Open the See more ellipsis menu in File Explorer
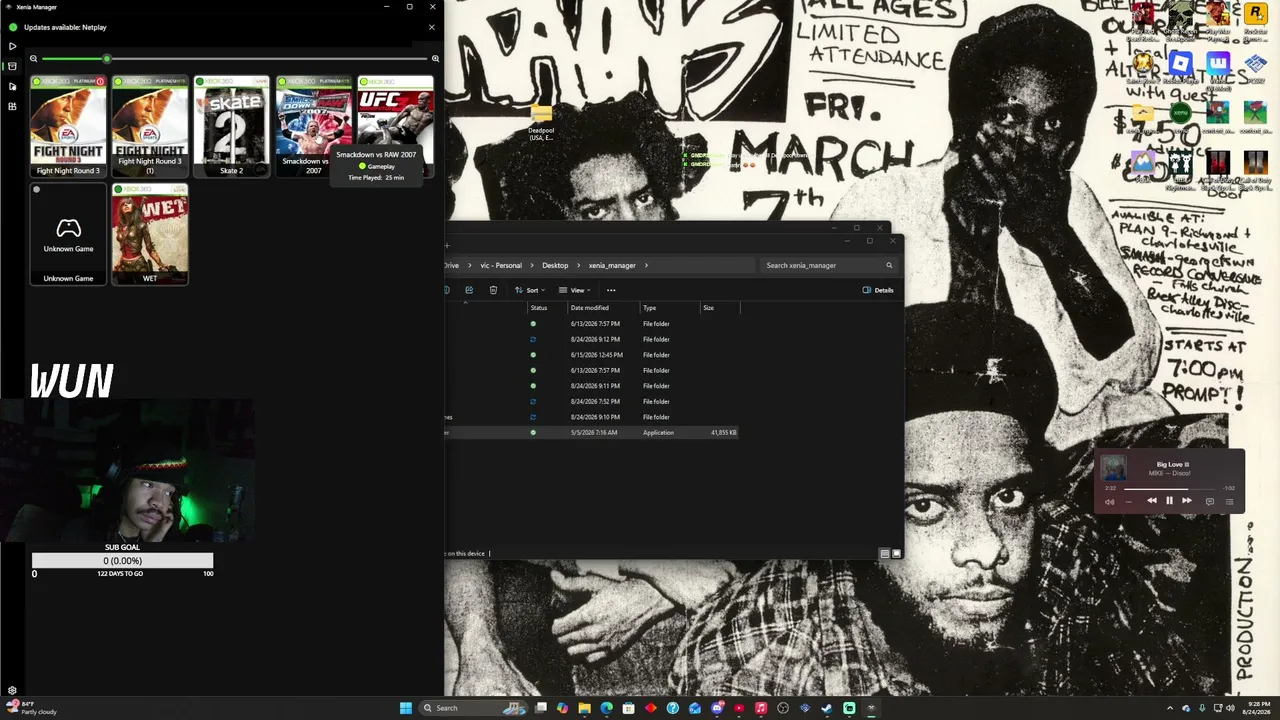The image size is (1280, 720). (x=611, y=290)
